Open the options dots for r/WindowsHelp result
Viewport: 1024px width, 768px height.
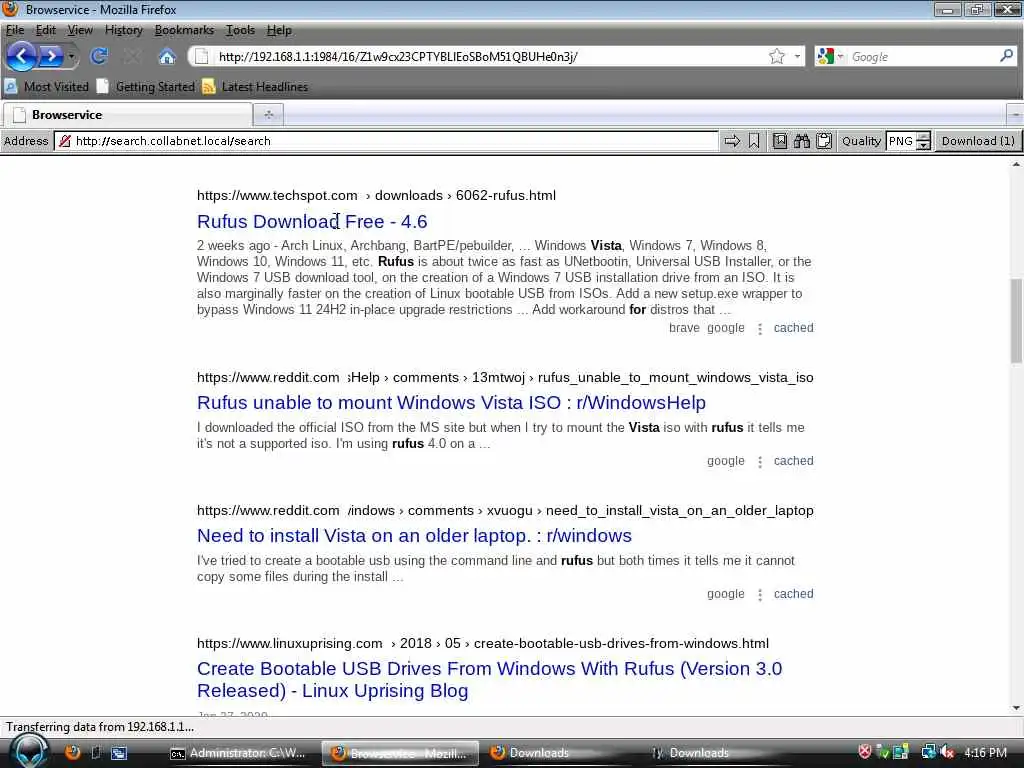click(760, 462)
